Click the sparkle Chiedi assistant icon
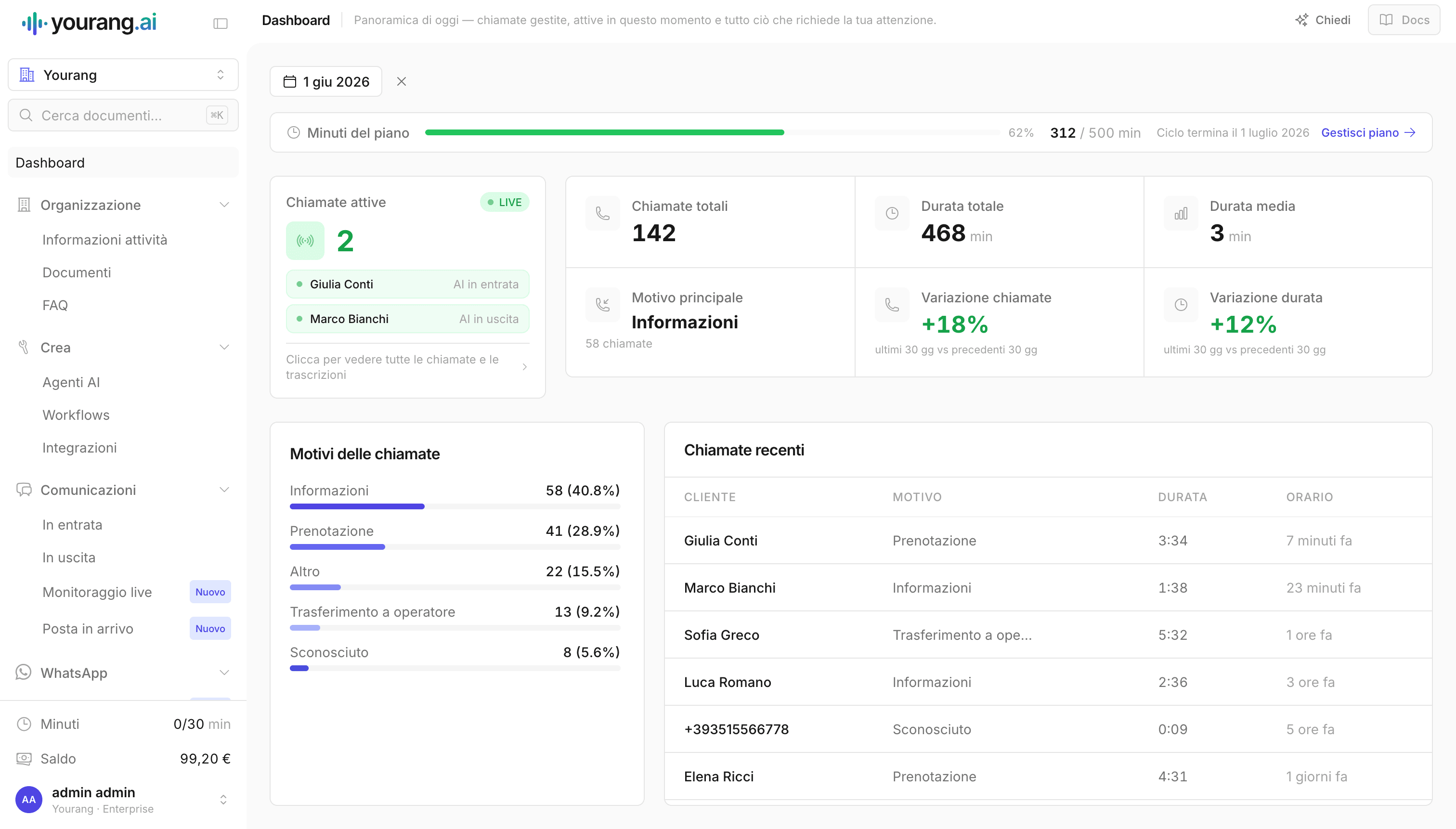This screenshot has width=1456, height=829. [1301, 20]
